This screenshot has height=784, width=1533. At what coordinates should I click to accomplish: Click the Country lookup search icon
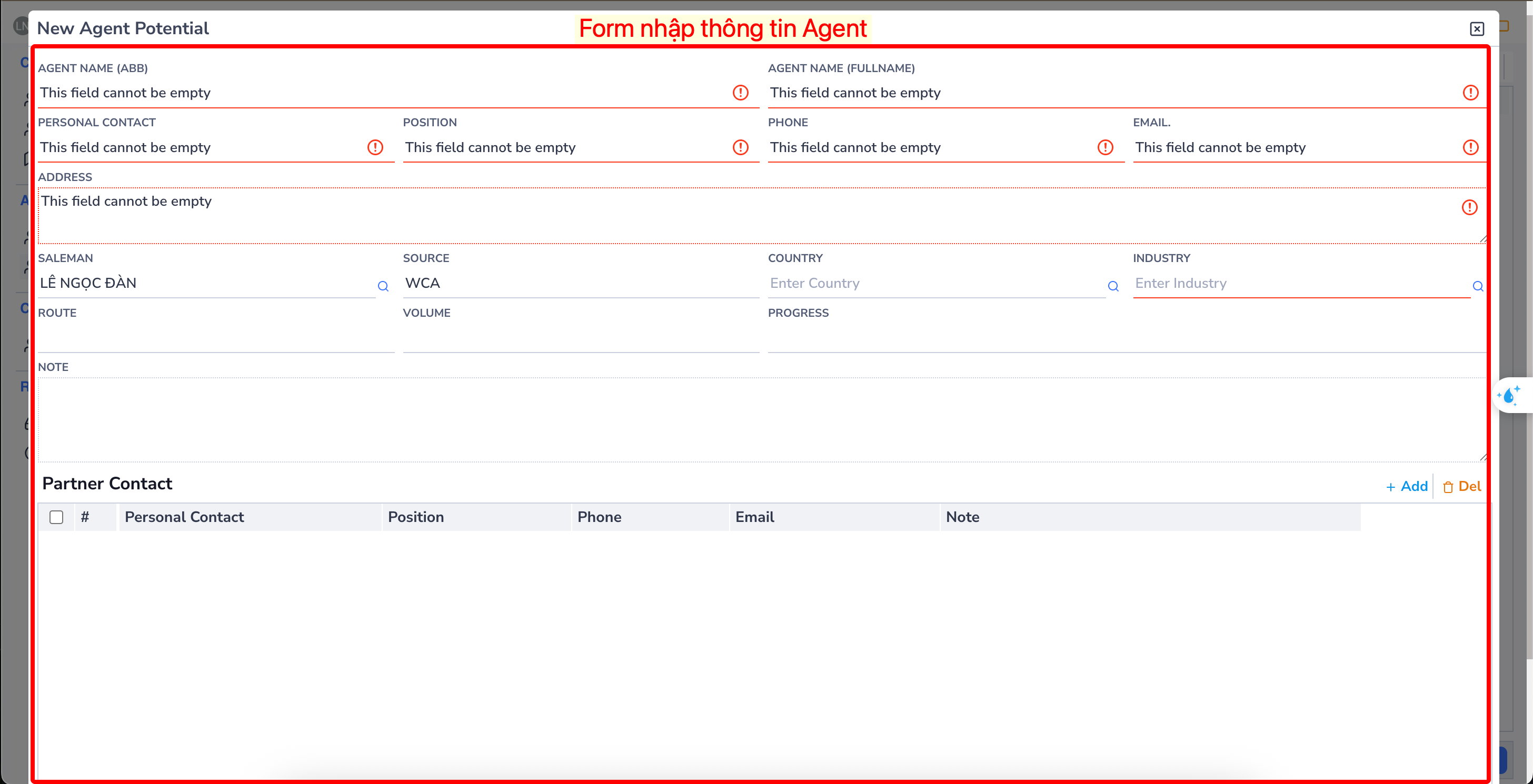point(1113,286)
